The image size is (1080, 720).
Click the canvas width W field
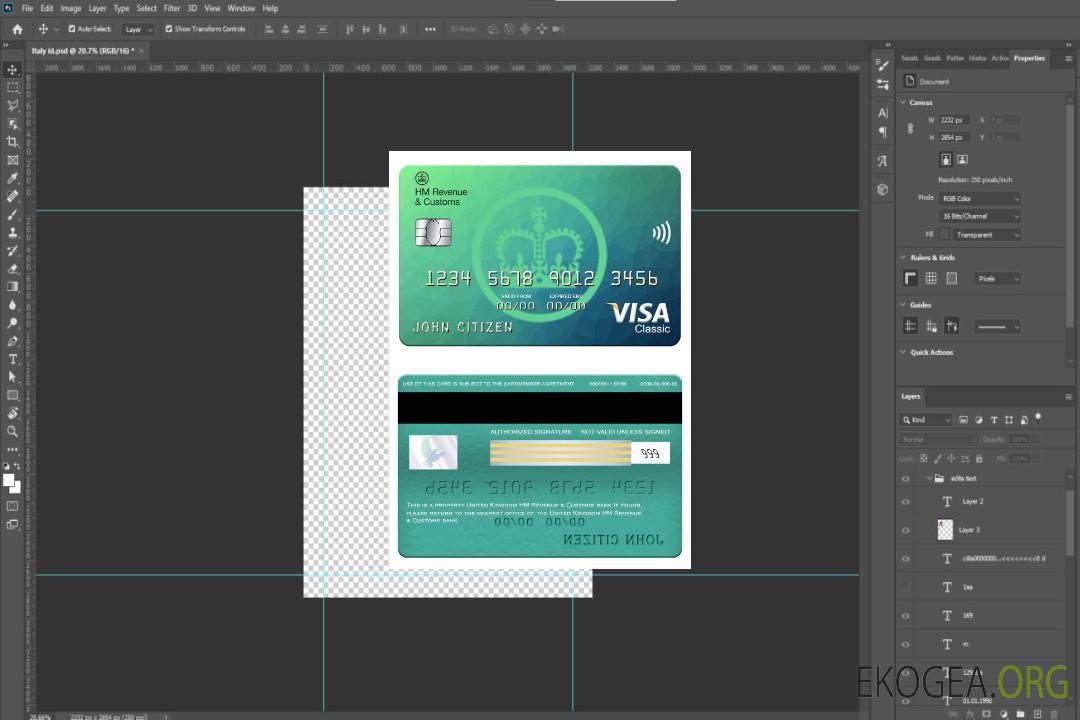954,120
